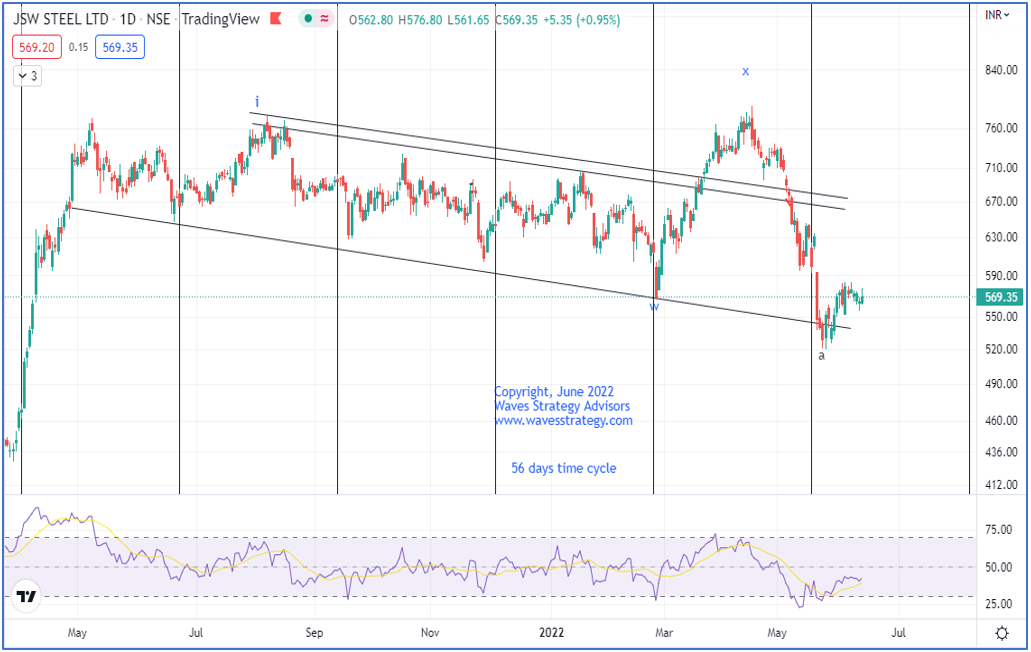
Task: Click the TradingView logo at bottom left
Action: [x=26, y=596]
